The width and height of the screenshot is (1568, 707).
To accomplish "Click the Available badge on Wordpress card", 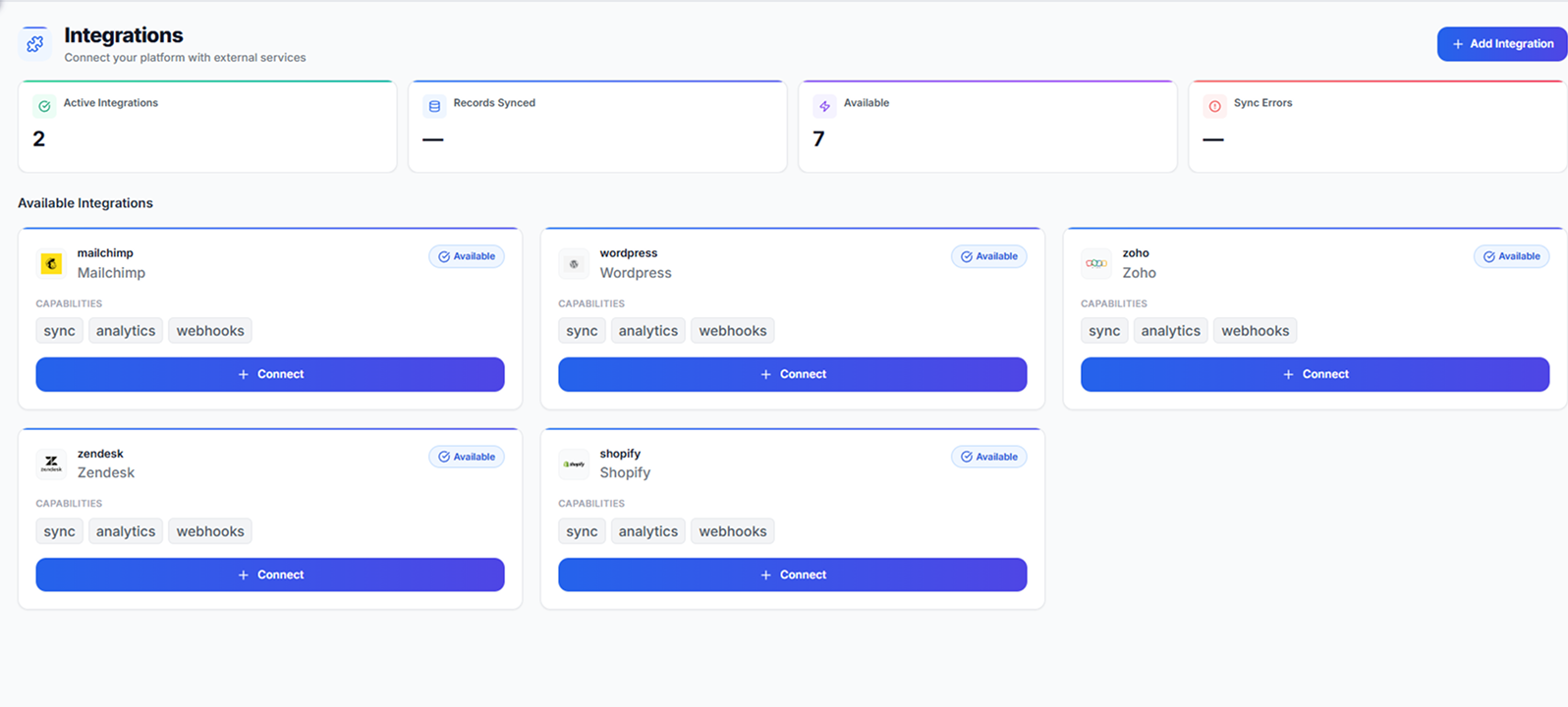I will click(x=989, y=256).
